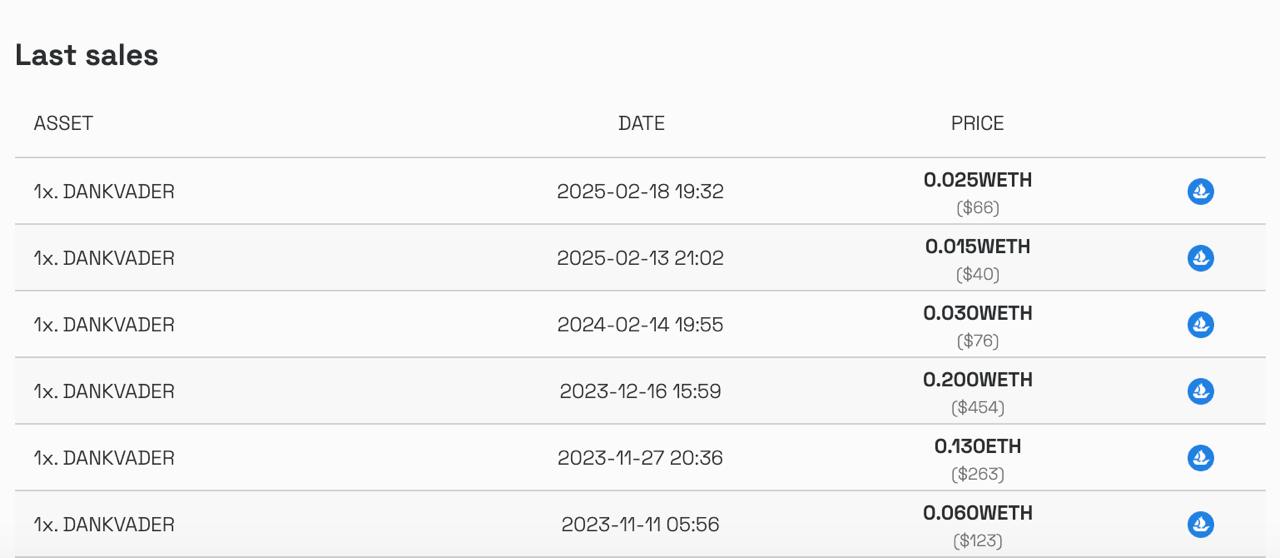Image resolution: width=1280 pixels, height=558 pixels.
Task: Click the DATE column header
Action: (x=641, y=123)
